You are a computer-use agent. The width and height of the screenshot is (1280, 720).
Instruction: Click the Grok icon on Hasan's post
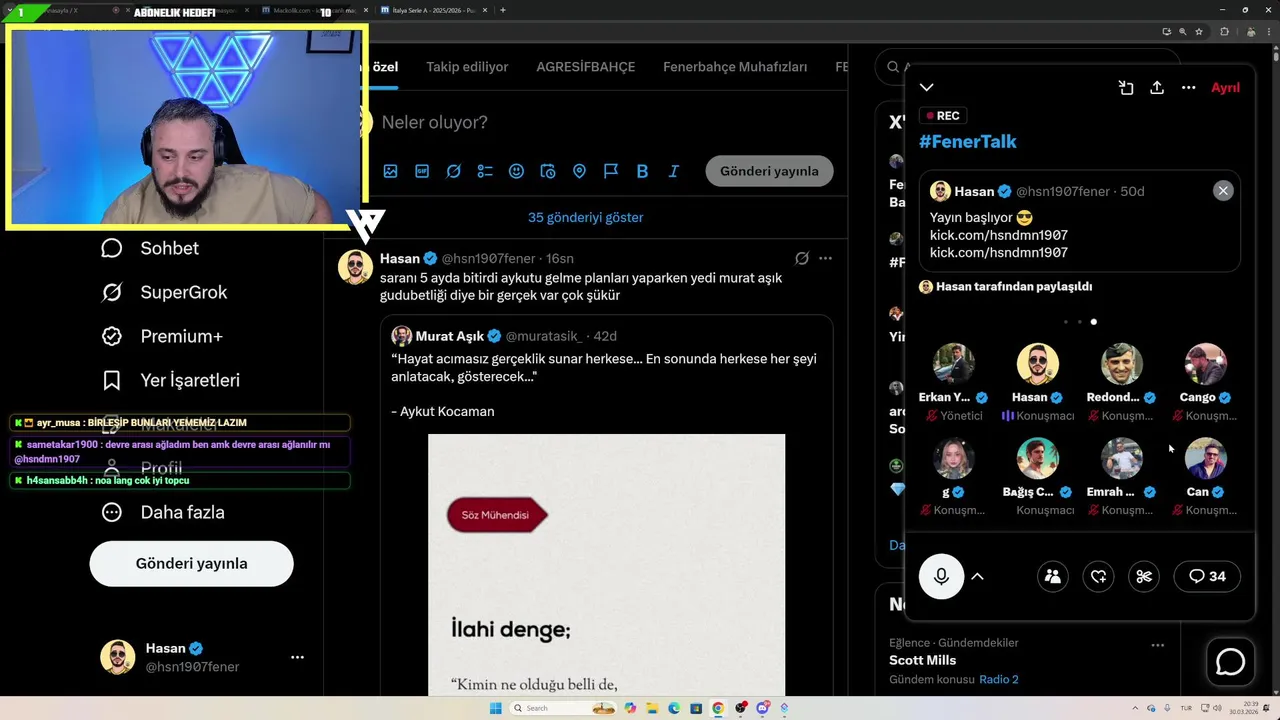click(801, 258)
